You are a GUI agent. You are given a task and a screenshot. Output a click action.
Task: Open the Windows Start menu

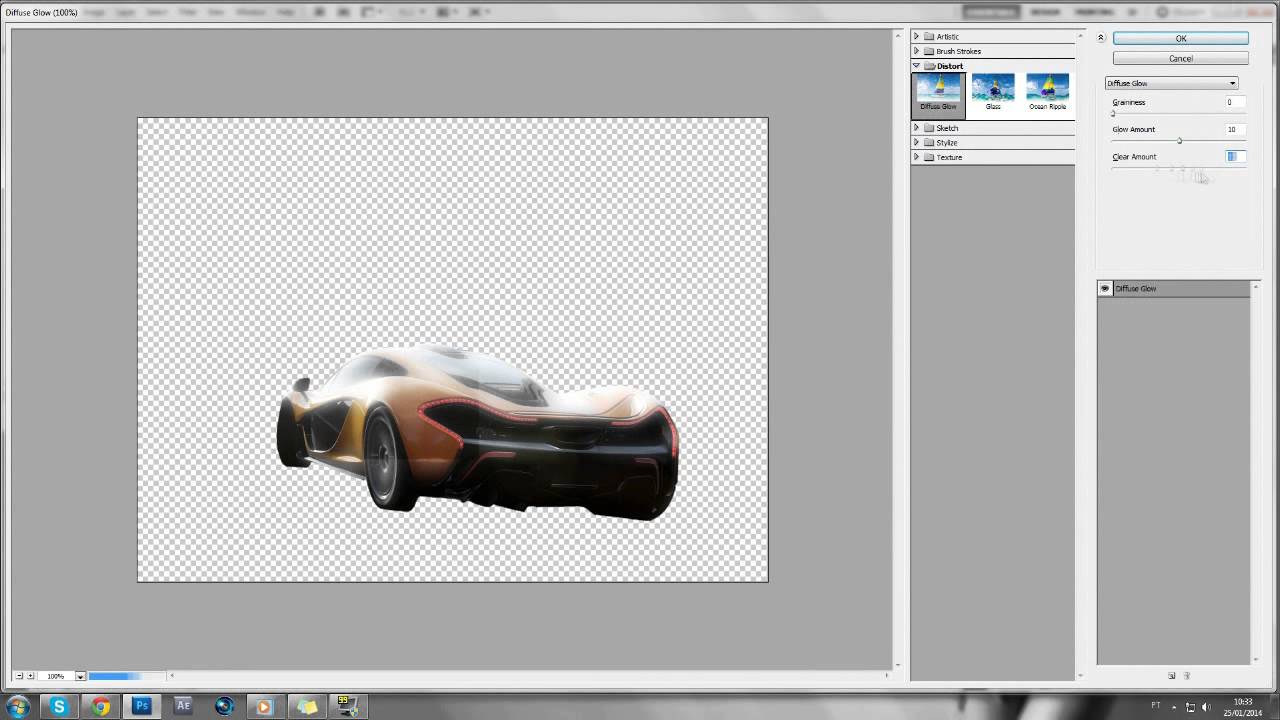(x=17, y=706)
